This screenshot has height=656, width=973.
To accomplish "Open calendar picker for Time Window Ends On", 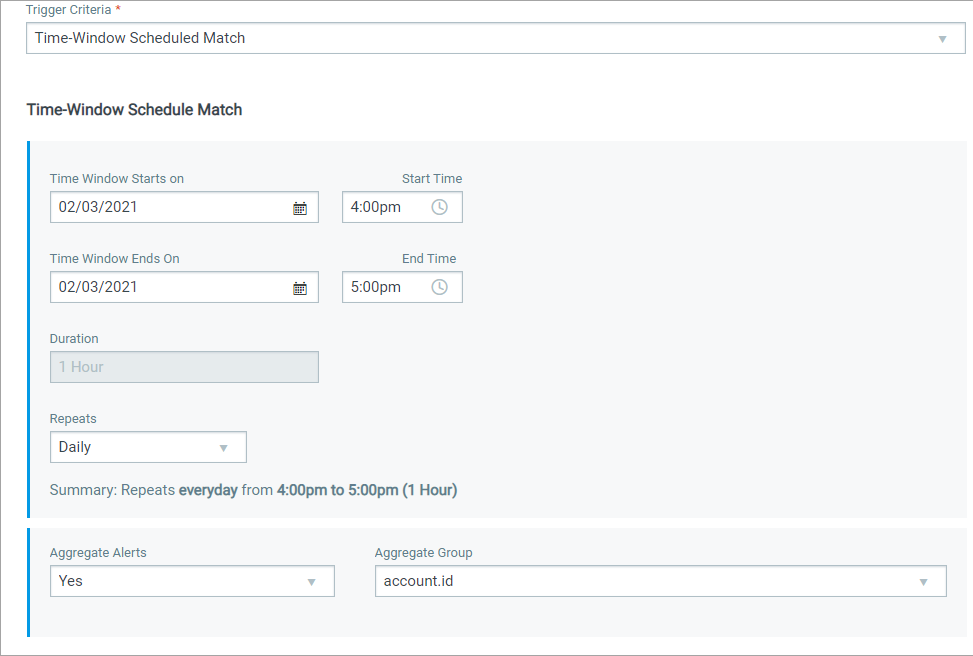I will 300,288.
